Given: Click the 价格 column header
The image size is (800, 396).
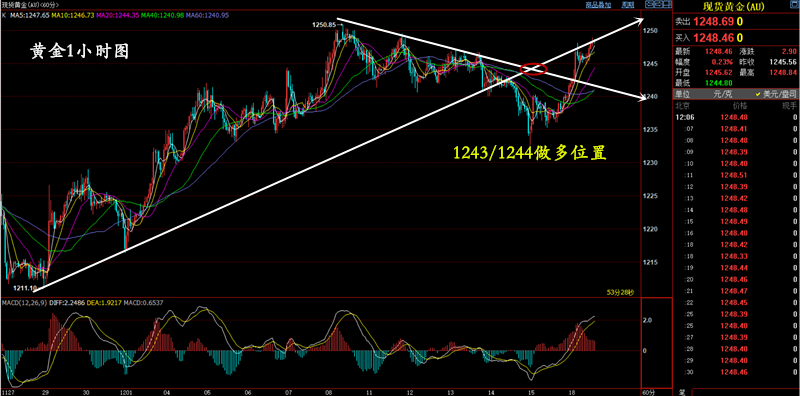Looking at the screenshot, I should click(740, 106).
